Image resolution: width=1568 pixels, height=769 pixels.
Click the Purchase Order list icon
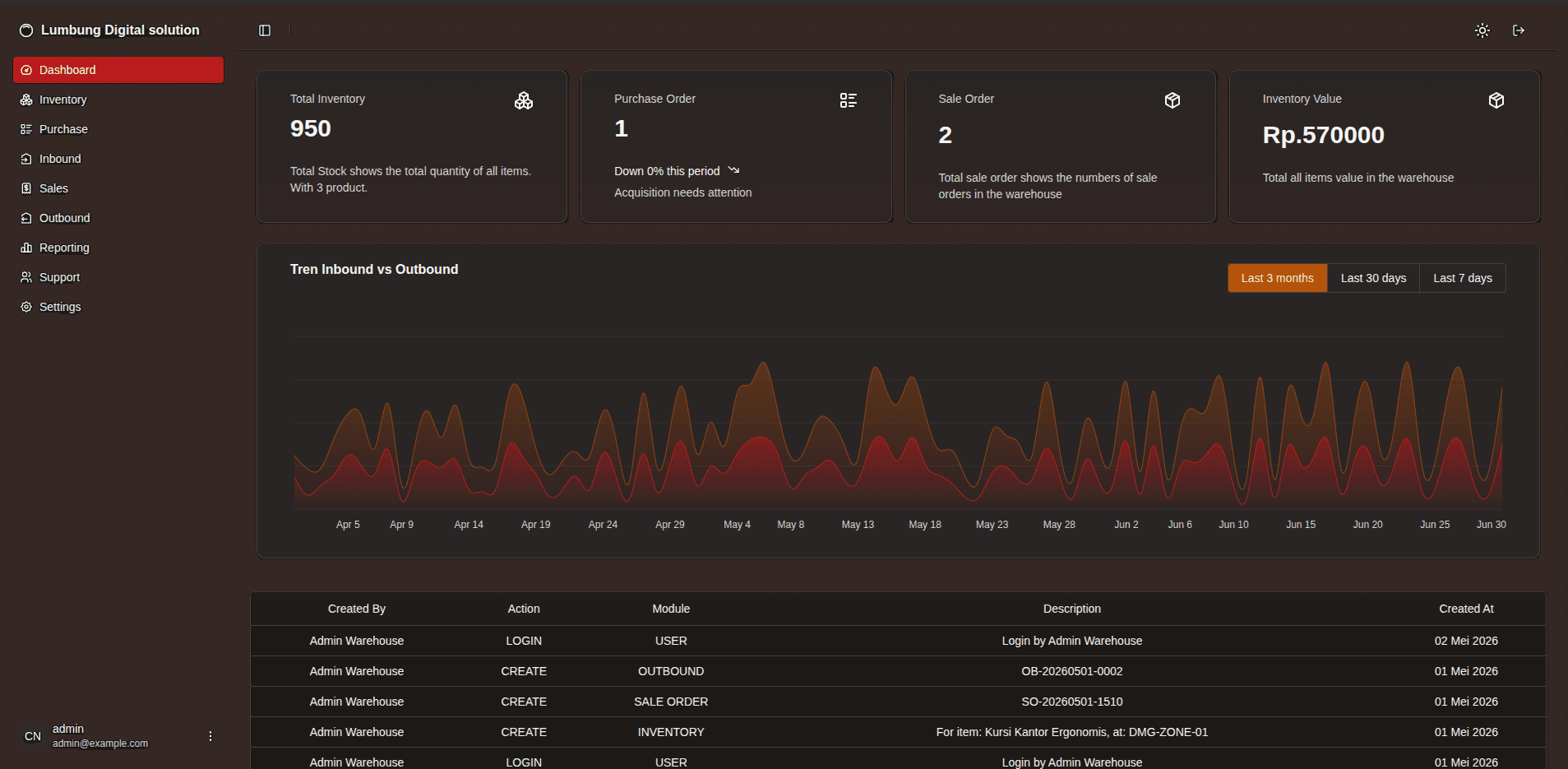tap(848, 100)
